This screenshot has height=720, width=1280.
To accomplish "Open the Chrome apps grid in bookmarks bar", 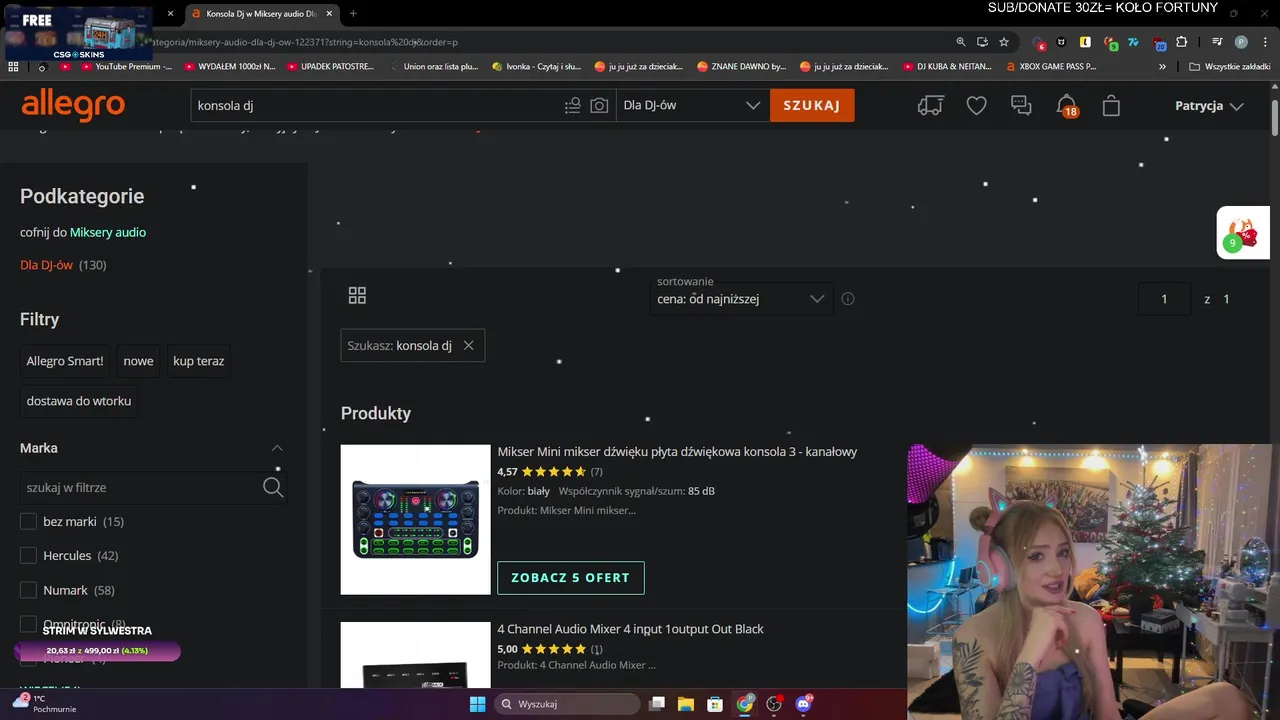I will point(13,66).
